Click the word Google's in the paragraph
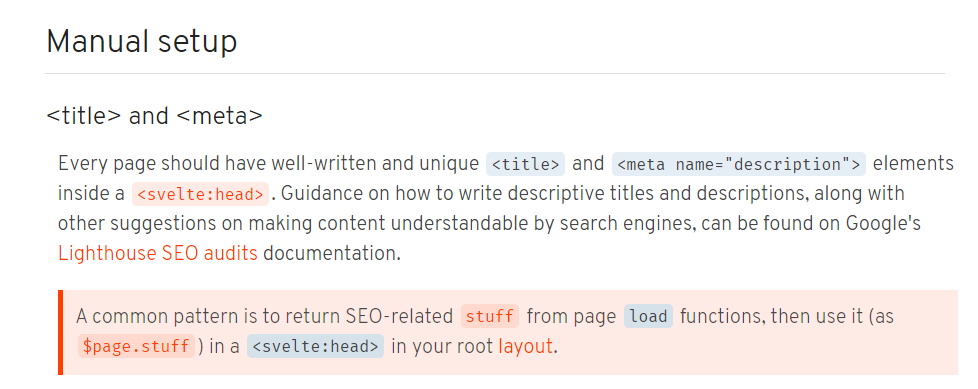The height and width of the screenshot is (389, 978). (x=883, y=224)
